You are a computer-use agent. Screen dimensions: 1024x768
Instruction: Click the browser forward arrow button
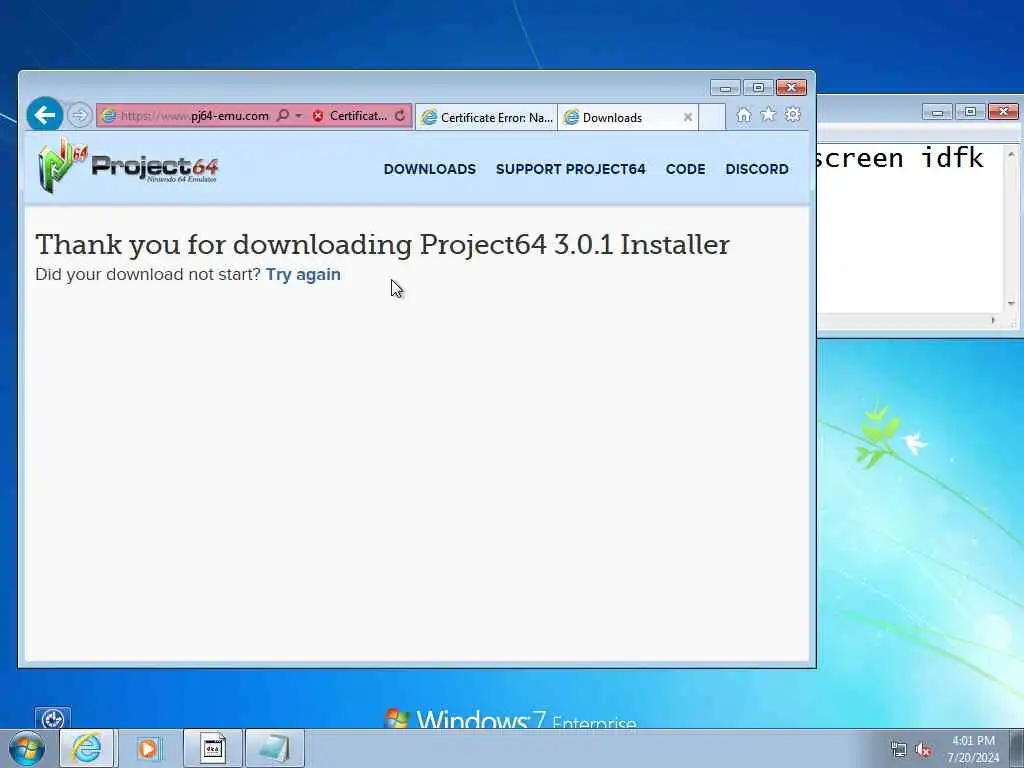coord(79,116)
